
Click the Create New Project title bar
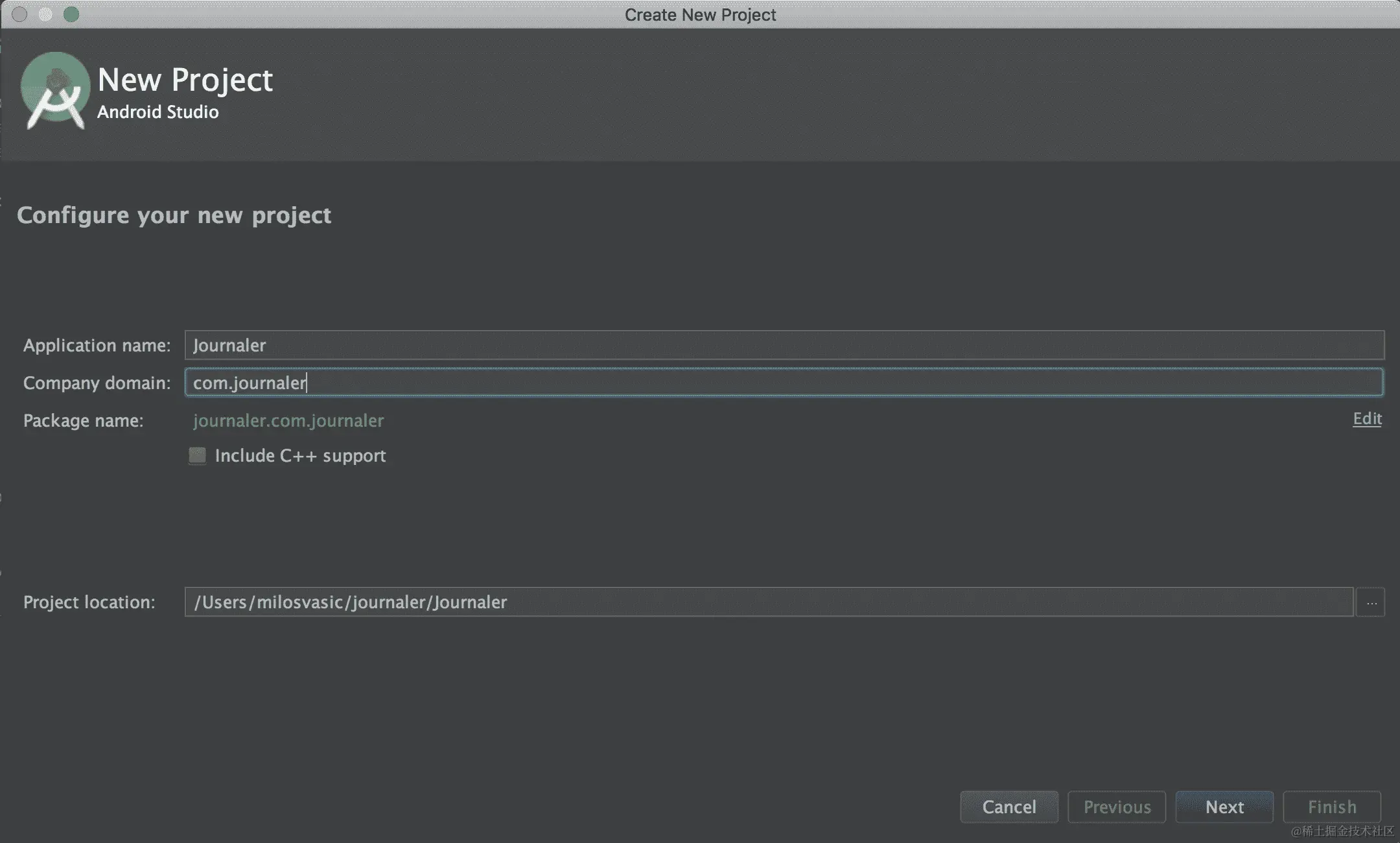click(700, 14)
